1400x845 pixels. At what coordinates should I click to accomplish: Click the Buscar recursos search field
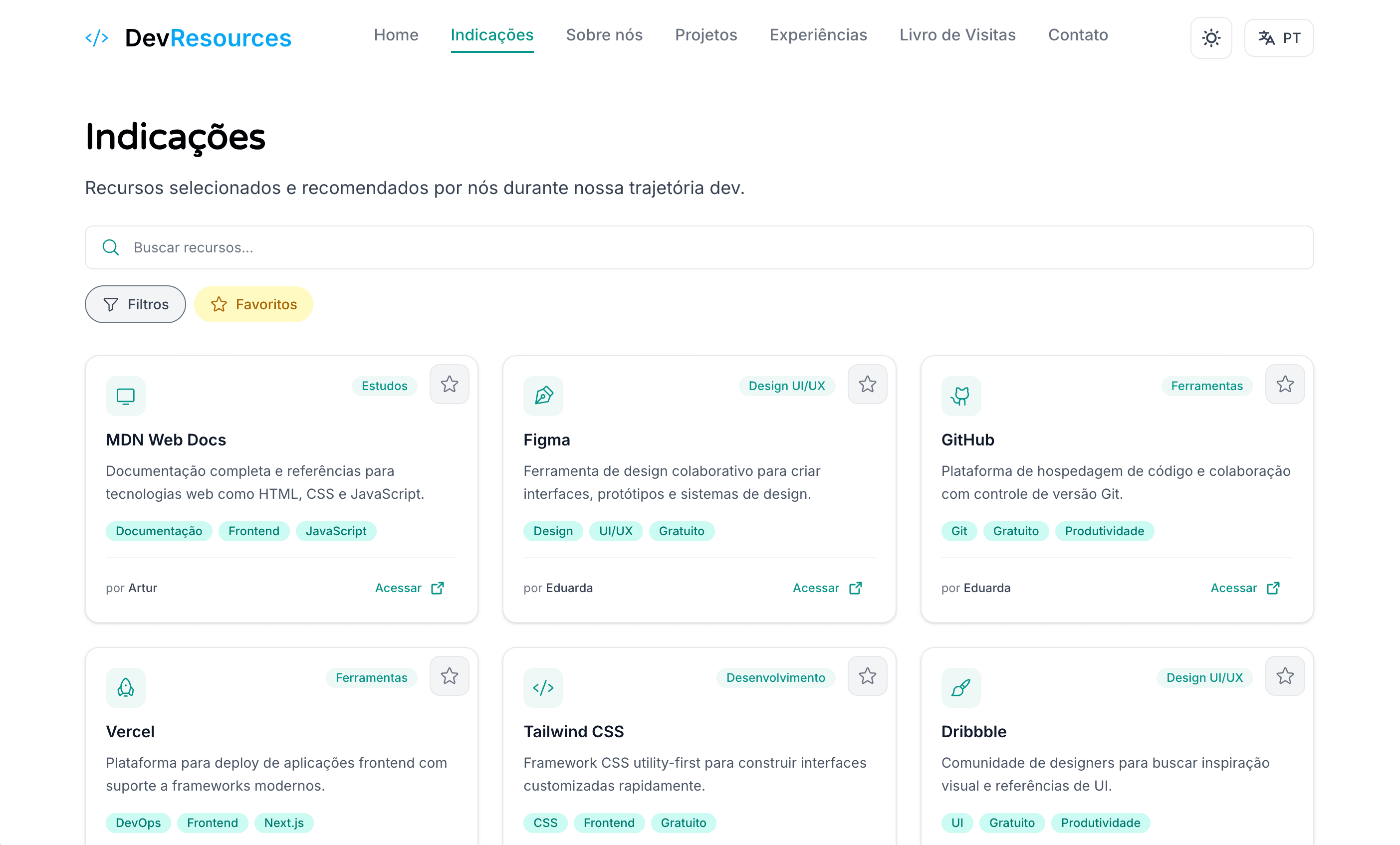pyautogui.click(x=699, y=247)
